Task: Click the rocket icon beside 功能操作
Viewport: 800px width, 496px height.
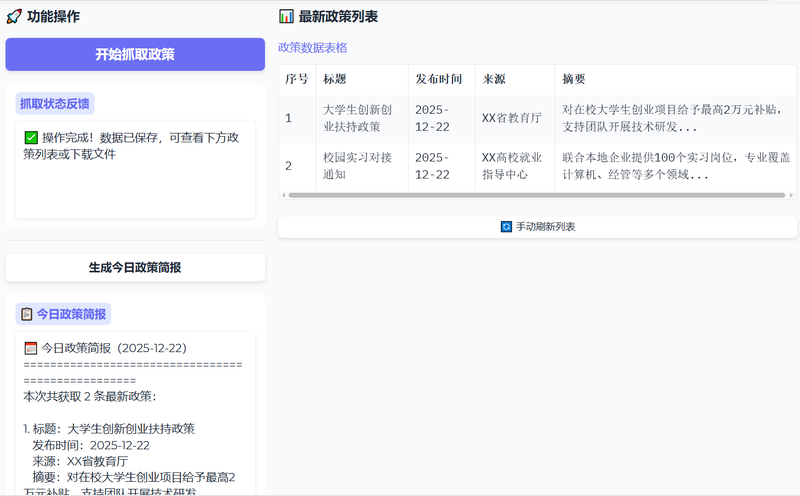Action: pyautogui.click(x=14, y=17)
